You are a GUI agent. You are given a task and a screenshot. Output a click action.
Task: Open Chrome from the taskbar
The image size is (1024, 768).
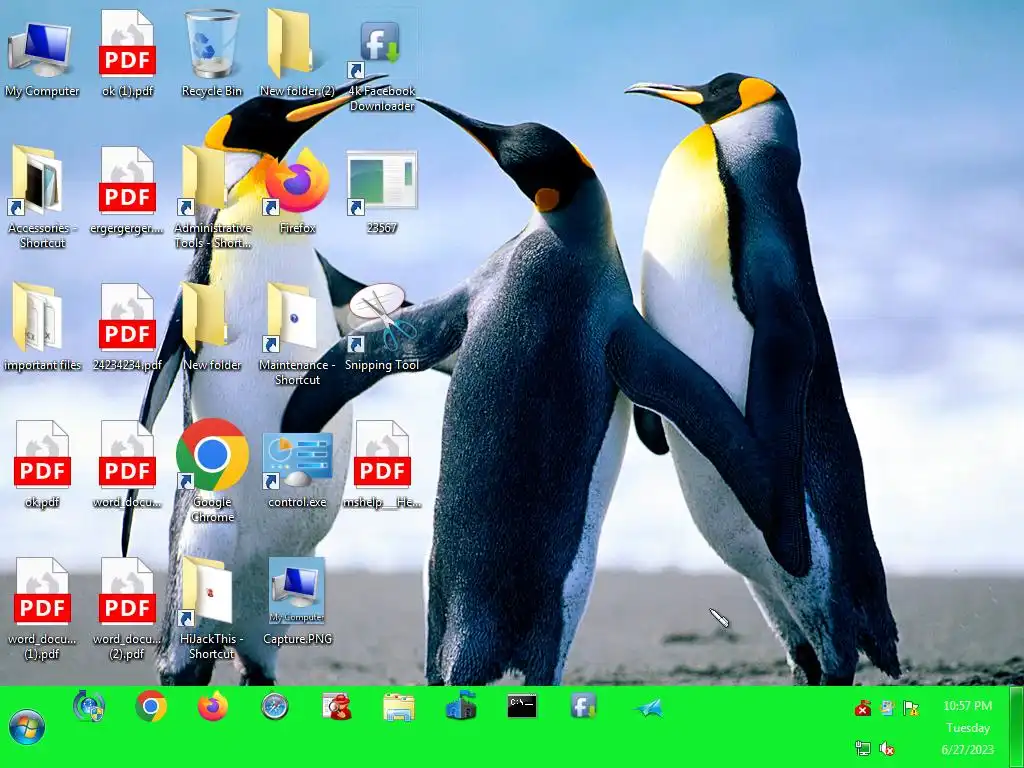(x=151, y=706)
